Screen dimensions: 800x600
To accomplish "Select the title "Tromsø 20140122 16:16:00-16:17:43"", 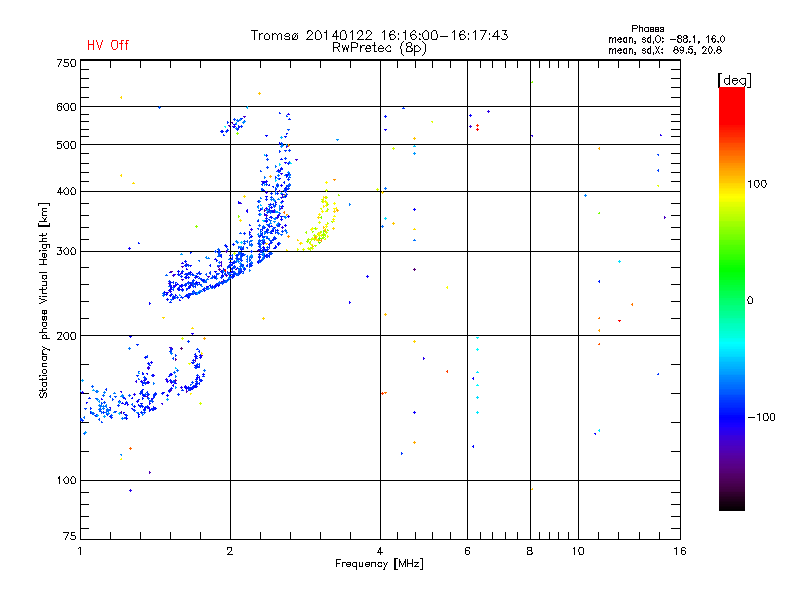I will 380,35.
